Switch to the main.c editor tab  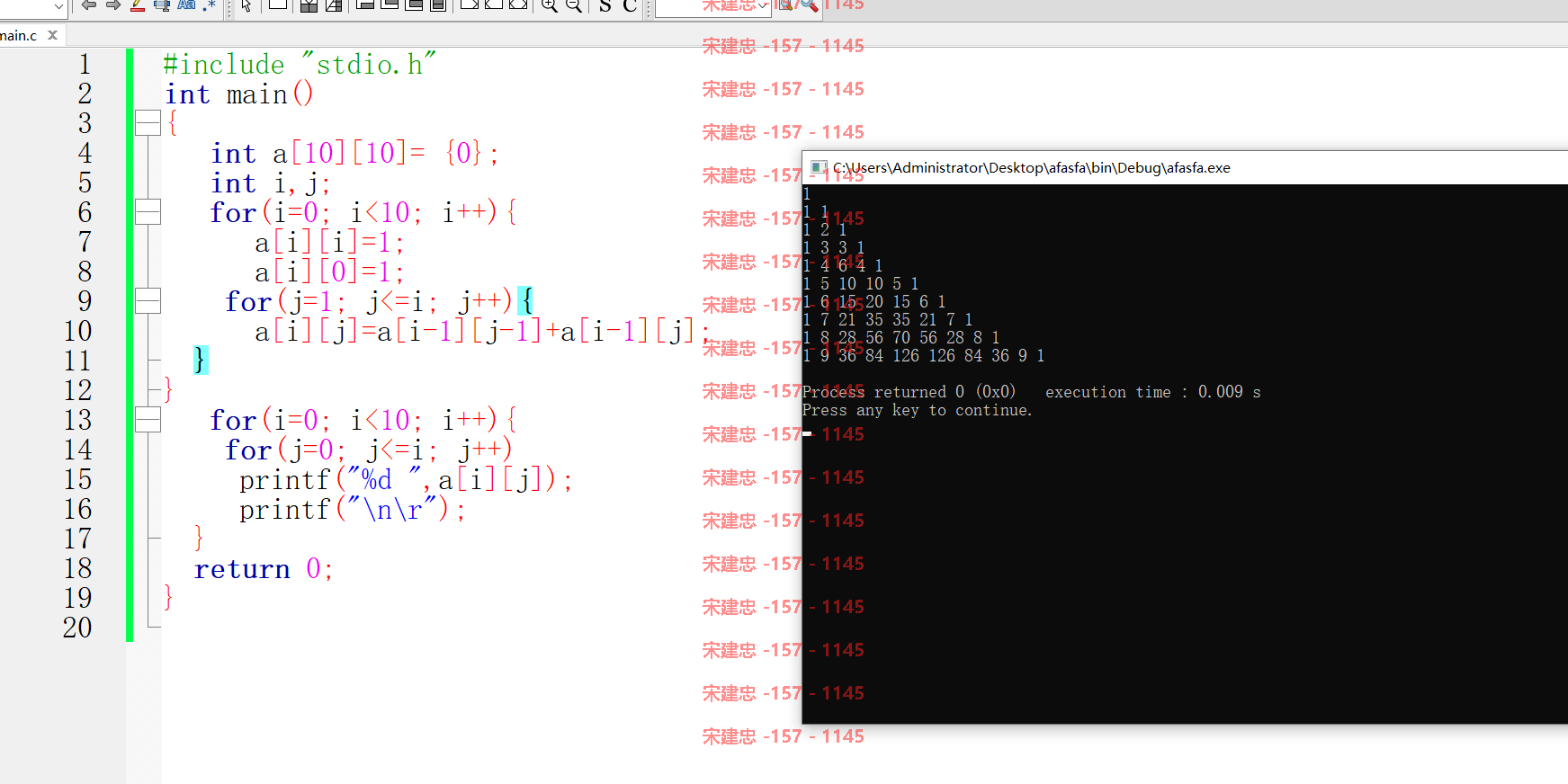click(19, 35)
